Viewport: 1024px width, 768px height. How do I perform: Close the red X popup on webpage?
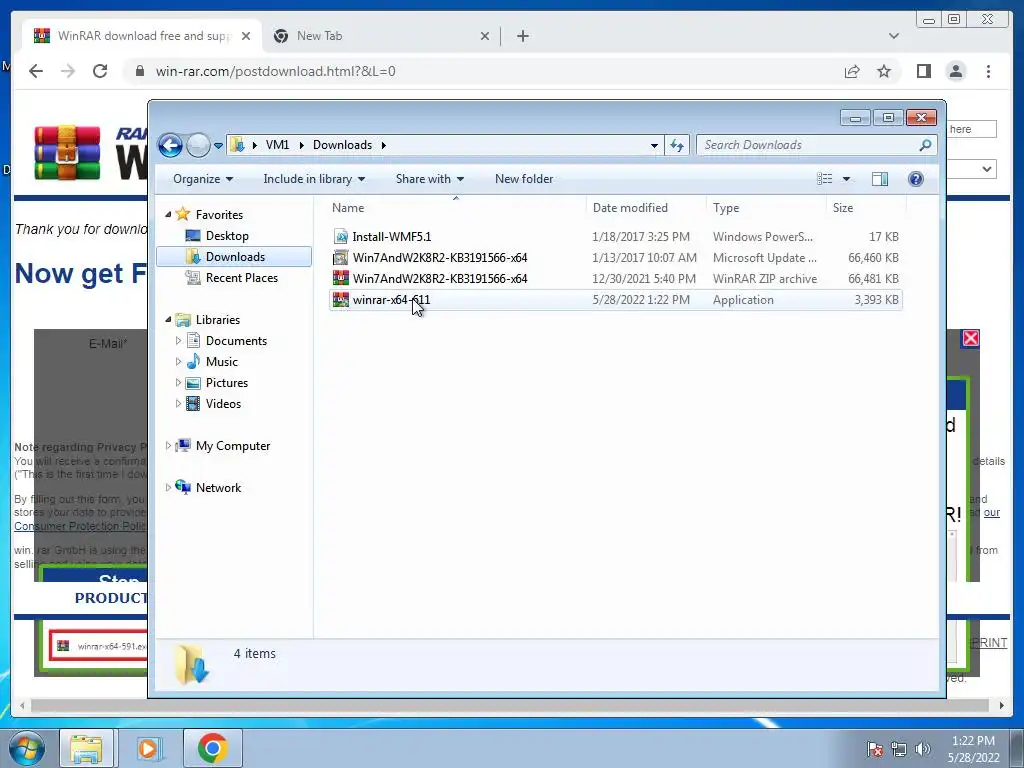coord(970,338)
